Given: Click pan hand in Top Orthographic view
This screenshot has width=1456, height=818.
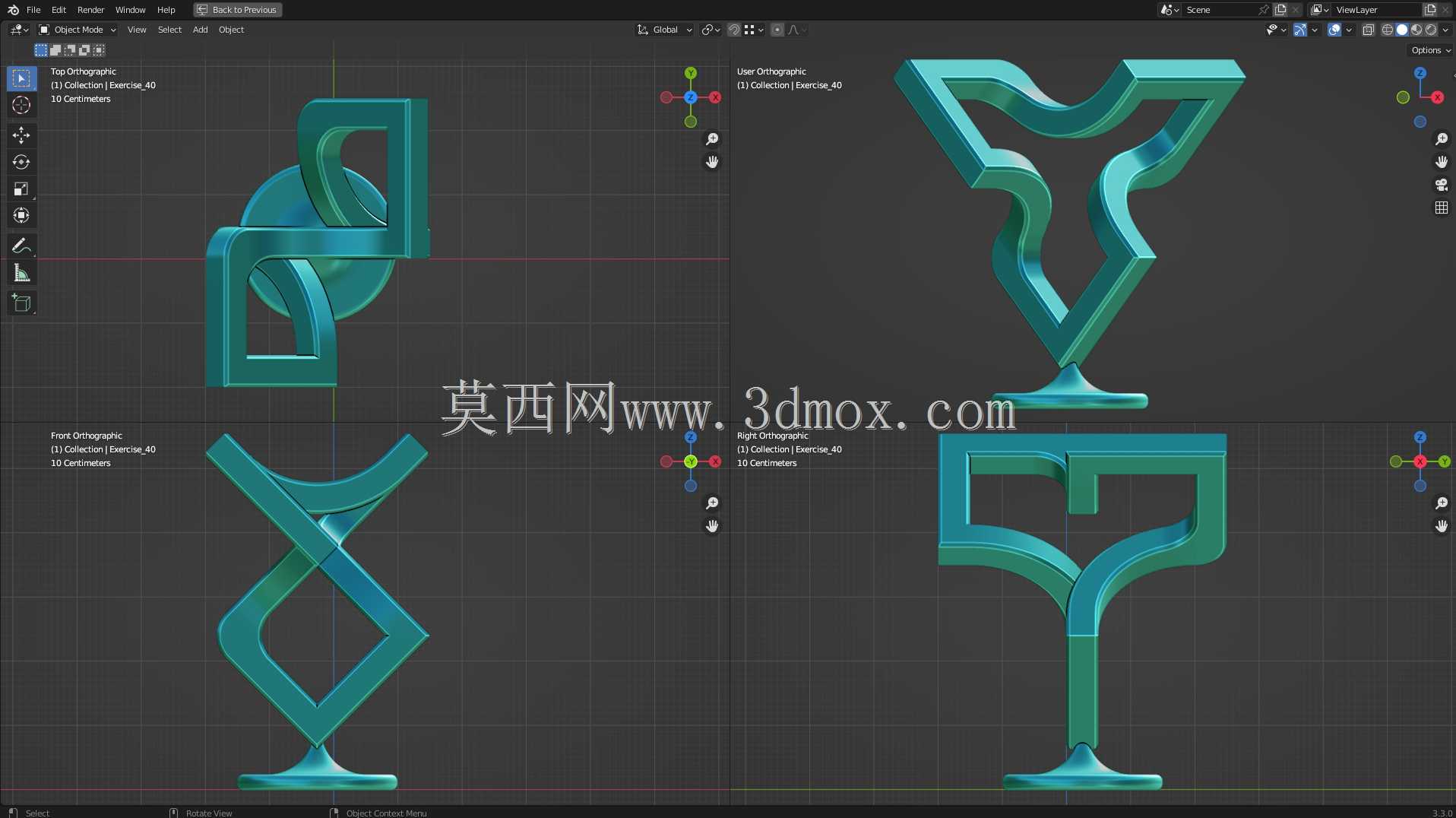Looking at the screenshot, I should coord(712,162).
